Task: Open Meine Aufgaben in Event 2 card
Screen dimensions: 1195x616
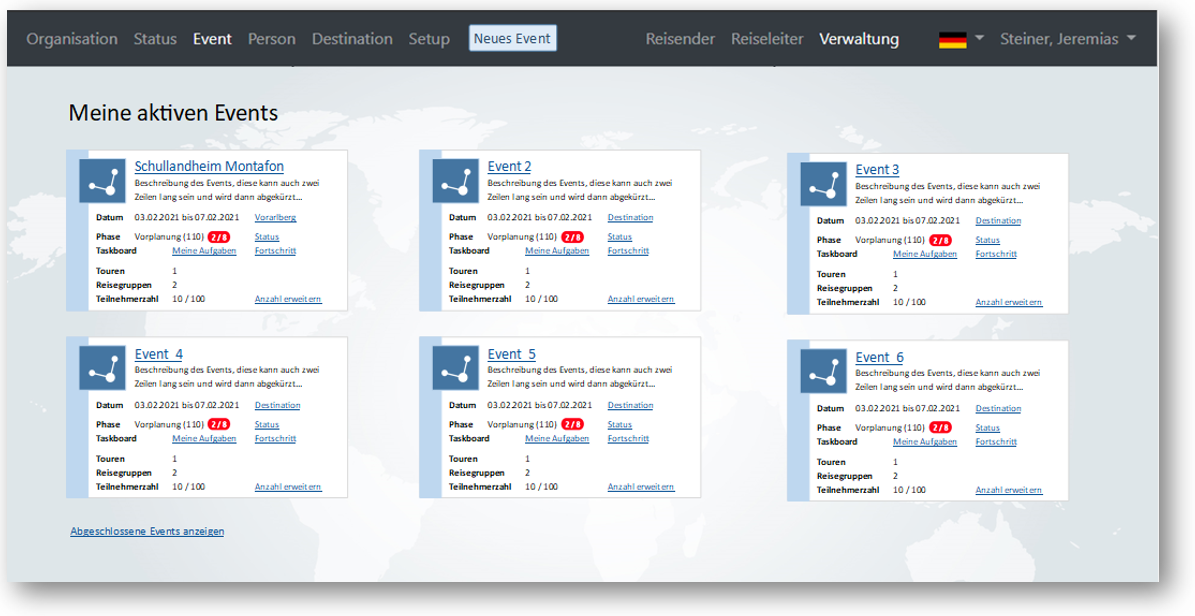Action: click(557, 251)
